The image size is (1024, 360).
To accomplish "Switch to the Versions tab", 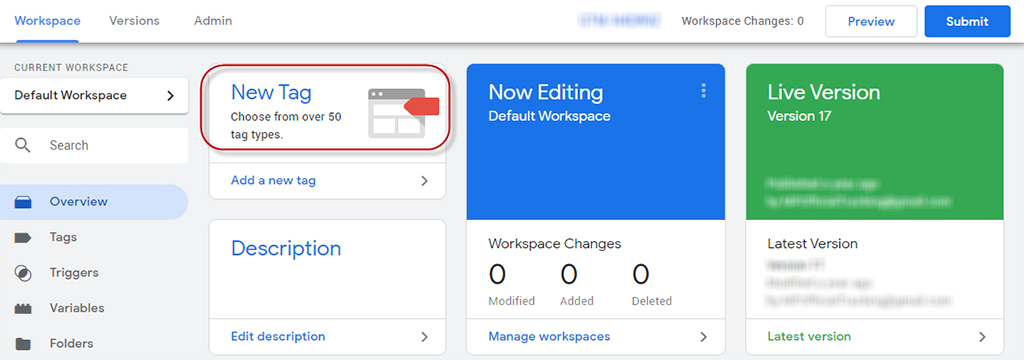I will [135, 21].
